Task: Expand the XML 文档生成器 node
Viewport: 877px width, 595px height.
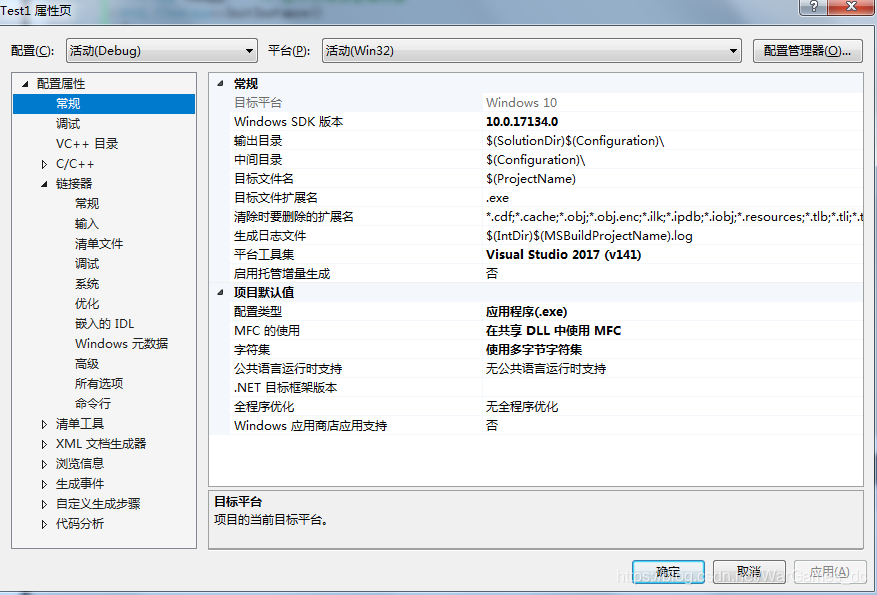Action: [44, 444]
